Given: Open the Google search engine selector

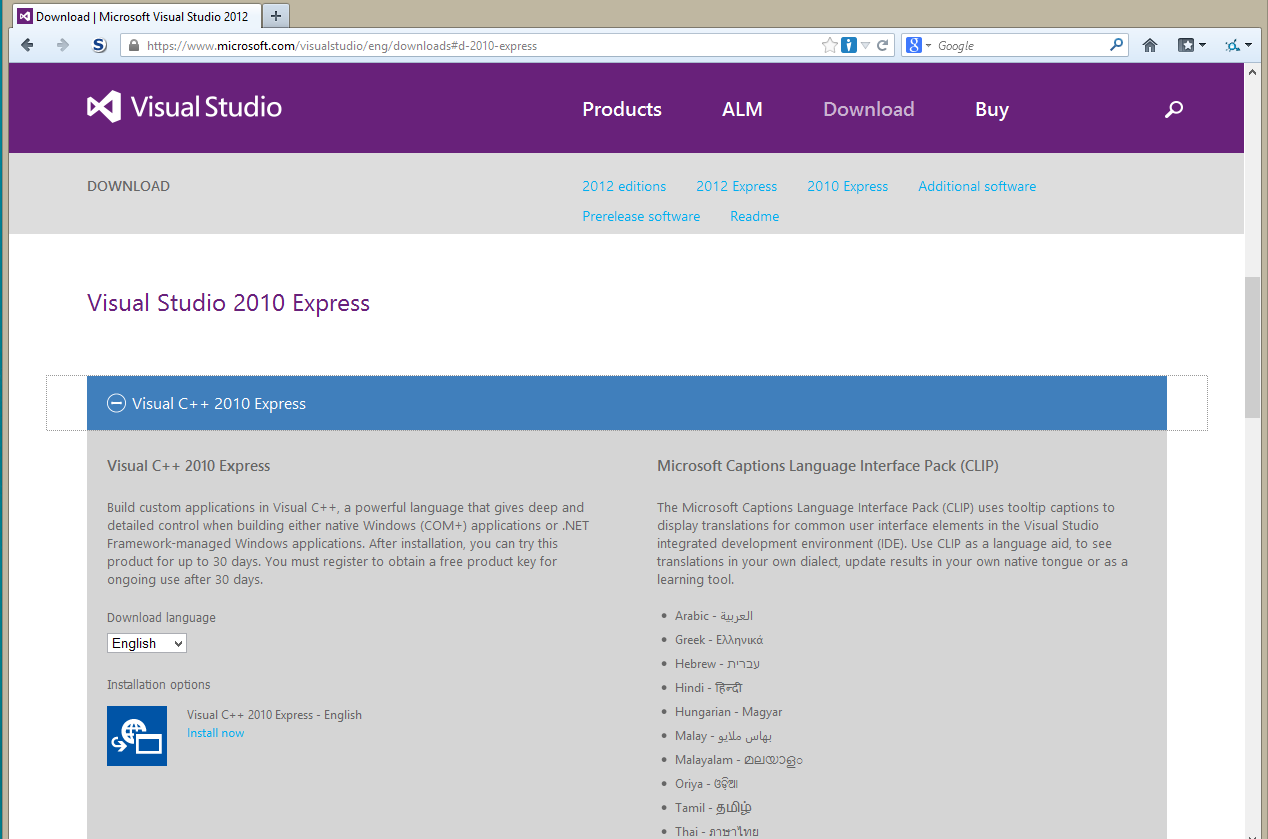Looking at the screenshot, I should click(918, 45).
